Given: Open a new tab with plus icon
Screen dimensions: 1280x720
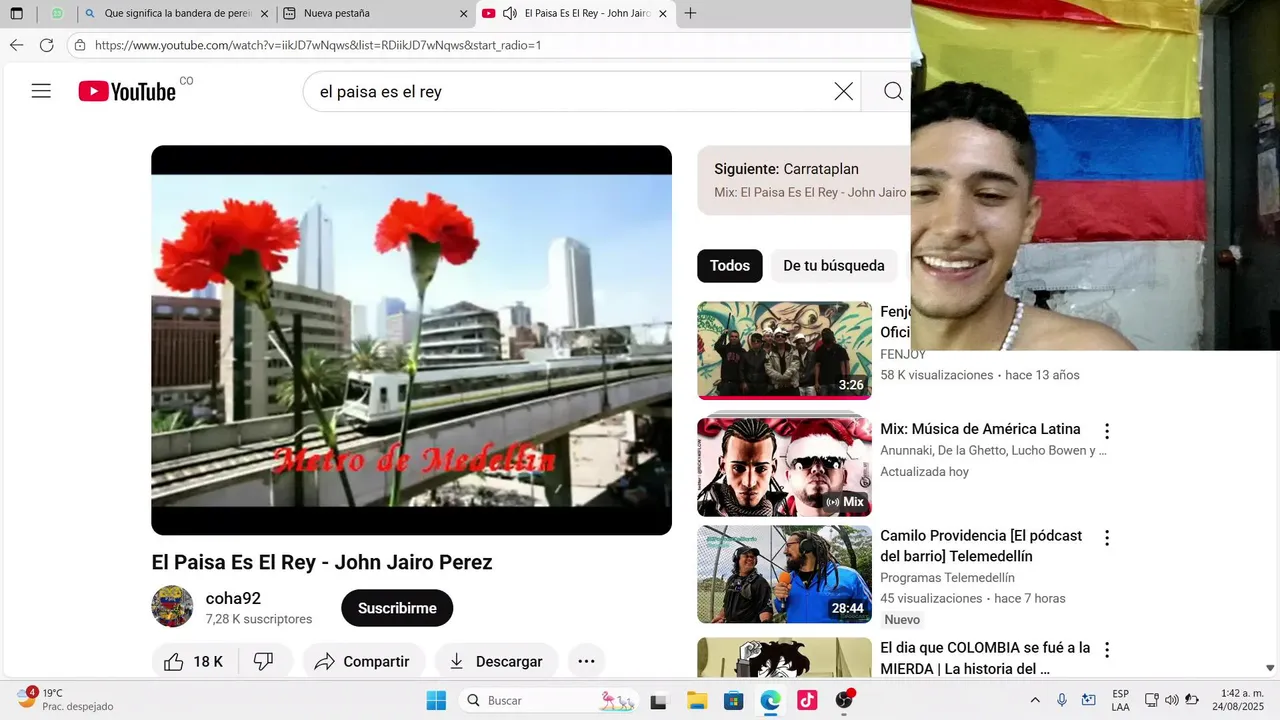Looking at the screenshot, I should point(690,13).
